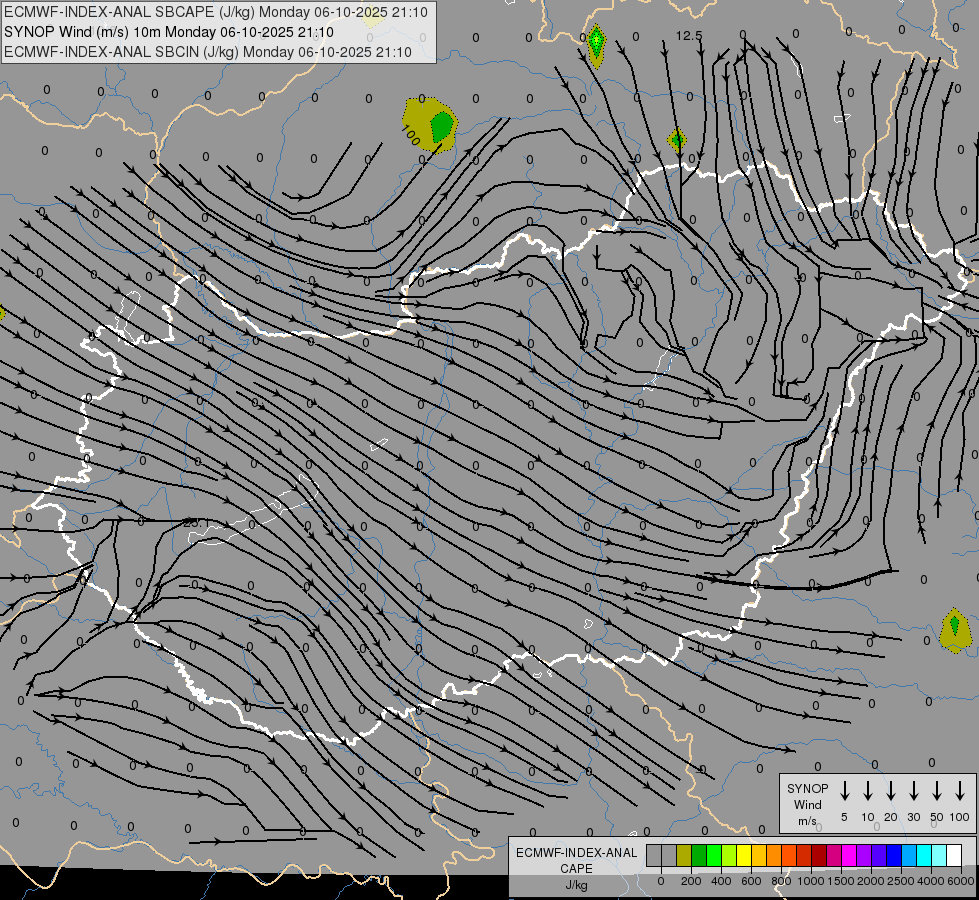Select the bright green CAPE legend swatch
Image resolution: width=979 pixels, height=900 pixels.
[714, 855]
